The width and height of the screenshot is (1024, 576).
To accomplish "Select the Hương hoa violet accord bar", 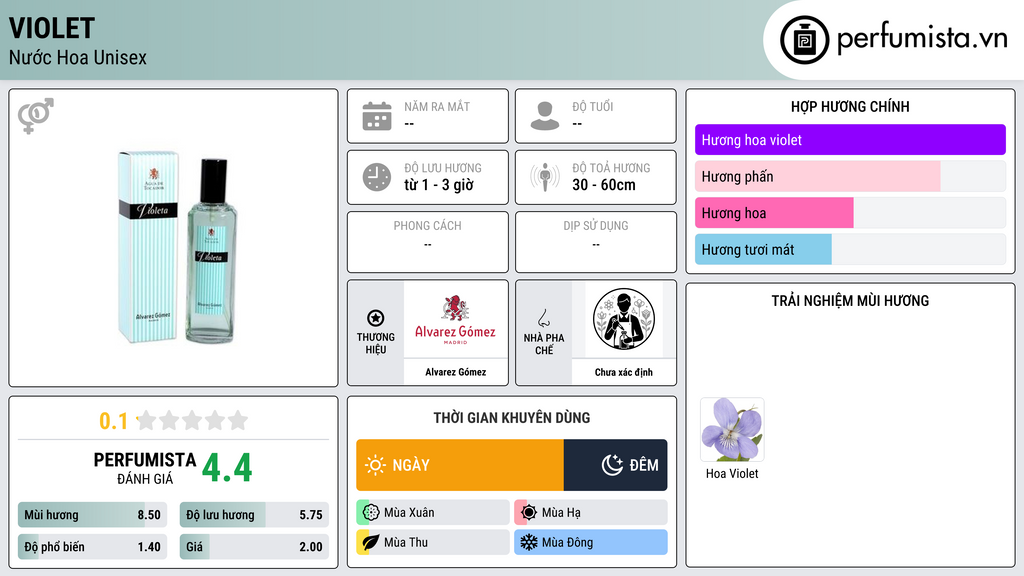I will pos(850,140).
